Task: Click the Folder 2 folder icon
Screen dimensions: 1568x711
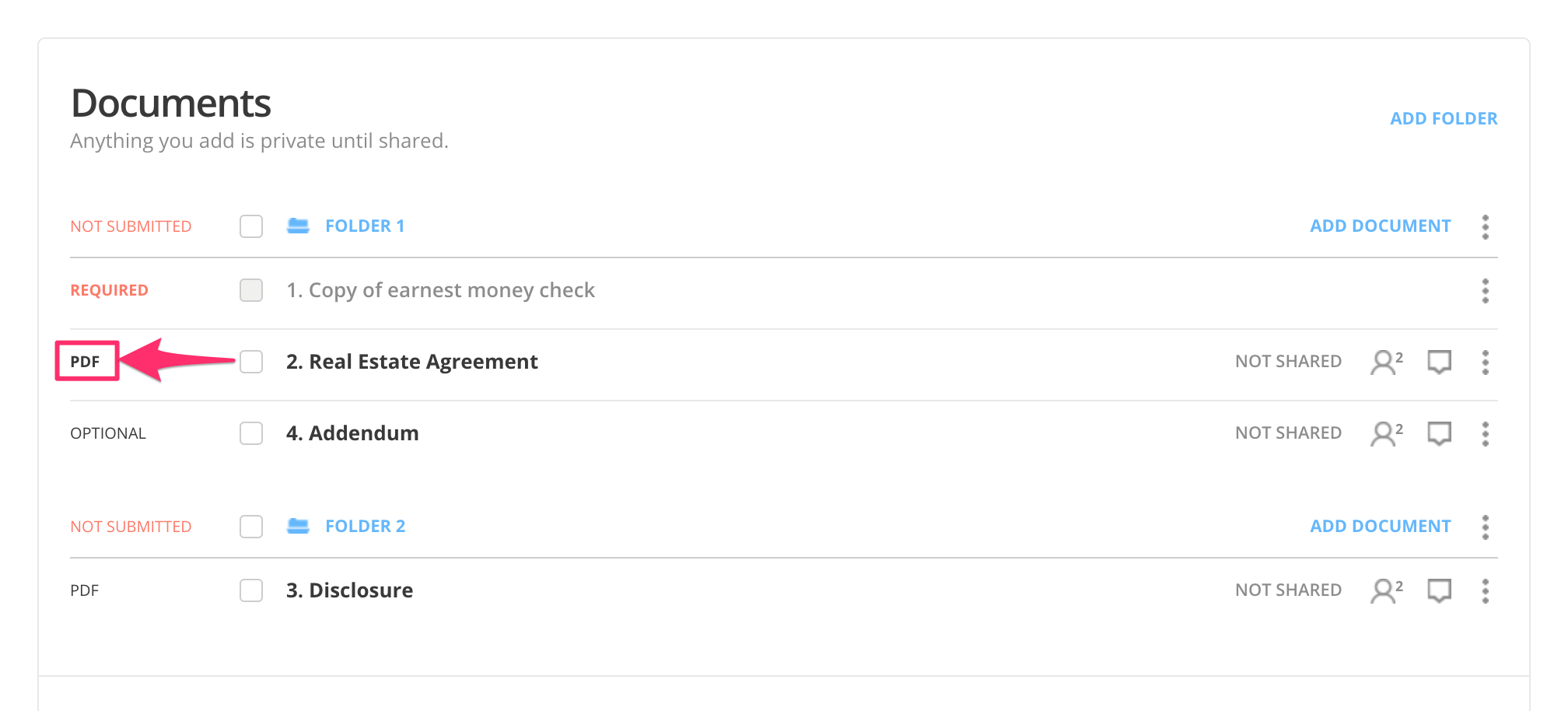Action: click(298, 526)
